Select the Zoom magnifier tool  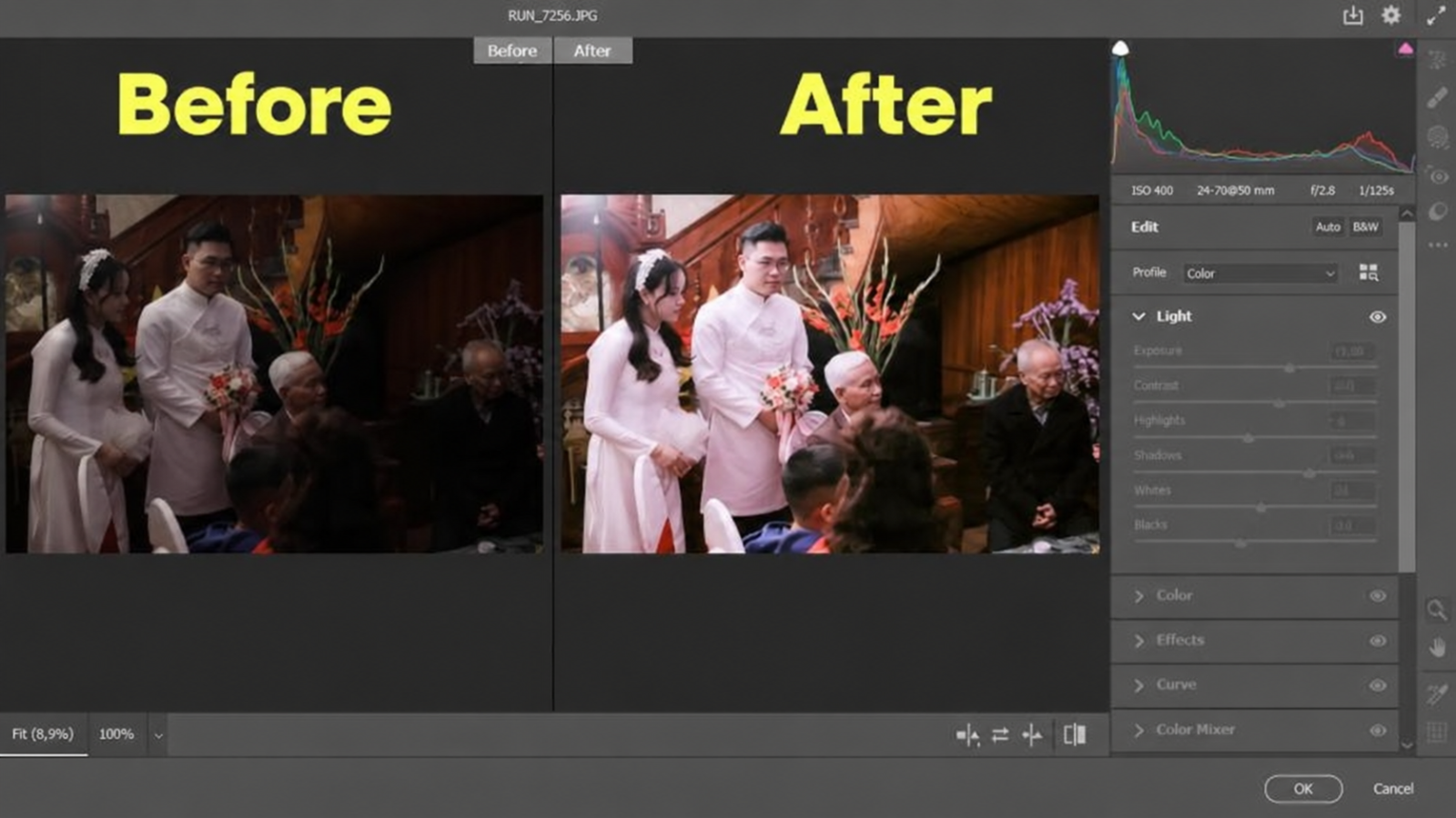tap(1437, 610)
